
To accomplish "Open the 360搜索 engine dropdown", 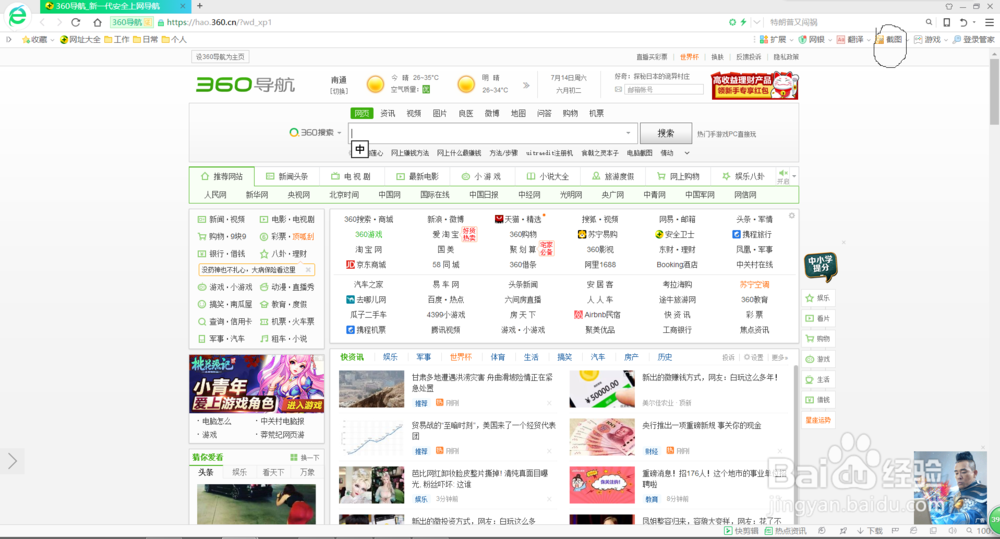I will point(315,133).
